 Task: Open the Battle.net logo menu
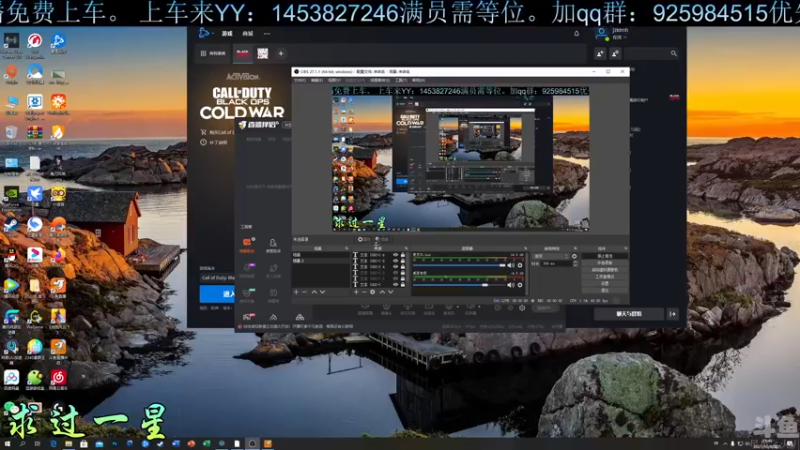[204, 34]
